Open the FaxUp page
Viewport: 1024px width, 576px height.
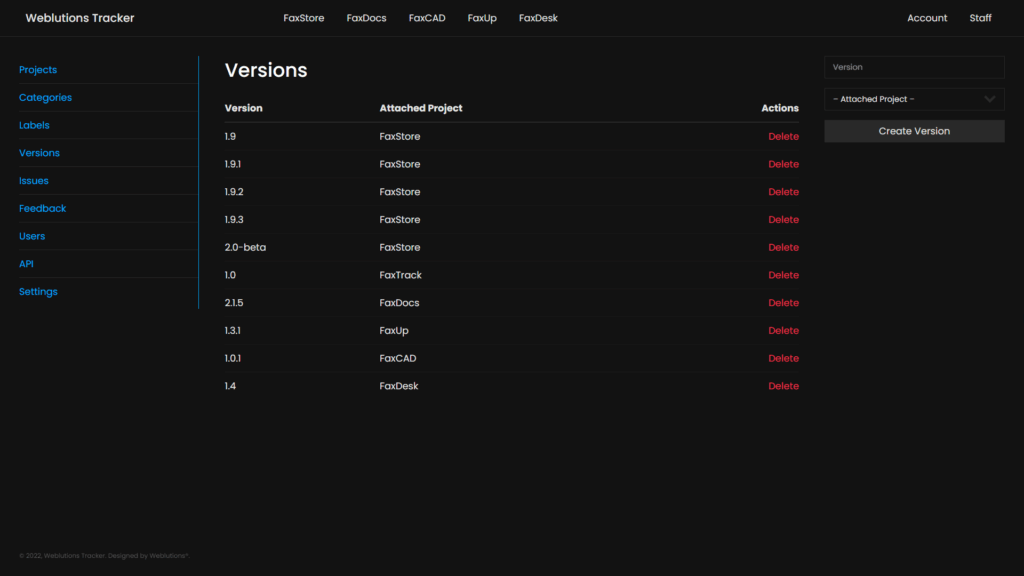tap(482, 17)
